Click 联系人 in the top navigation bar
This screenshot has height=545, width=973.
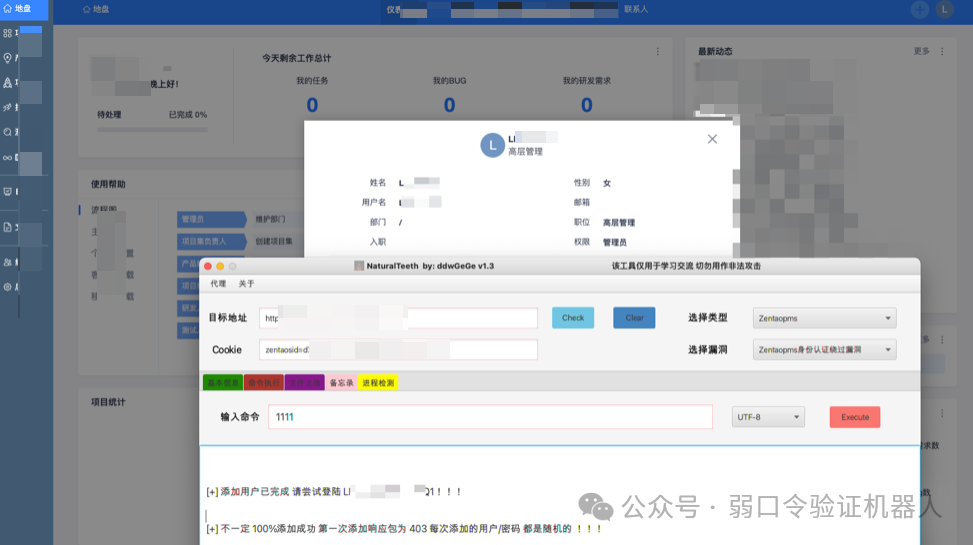click(636, 9)
